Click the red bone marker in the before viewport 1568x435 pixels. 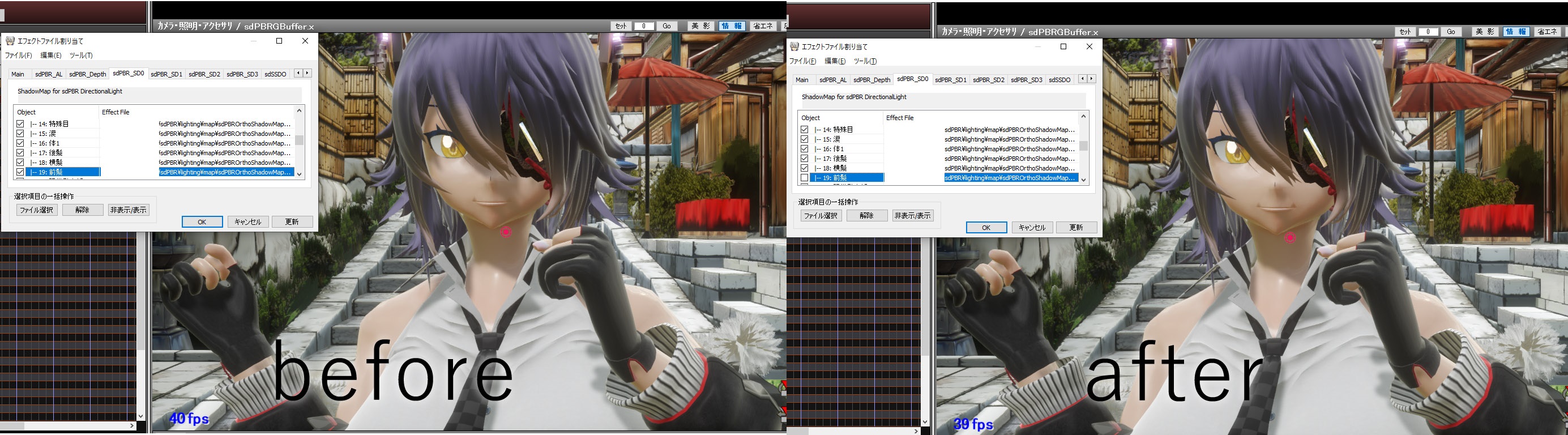pos(506,232)
